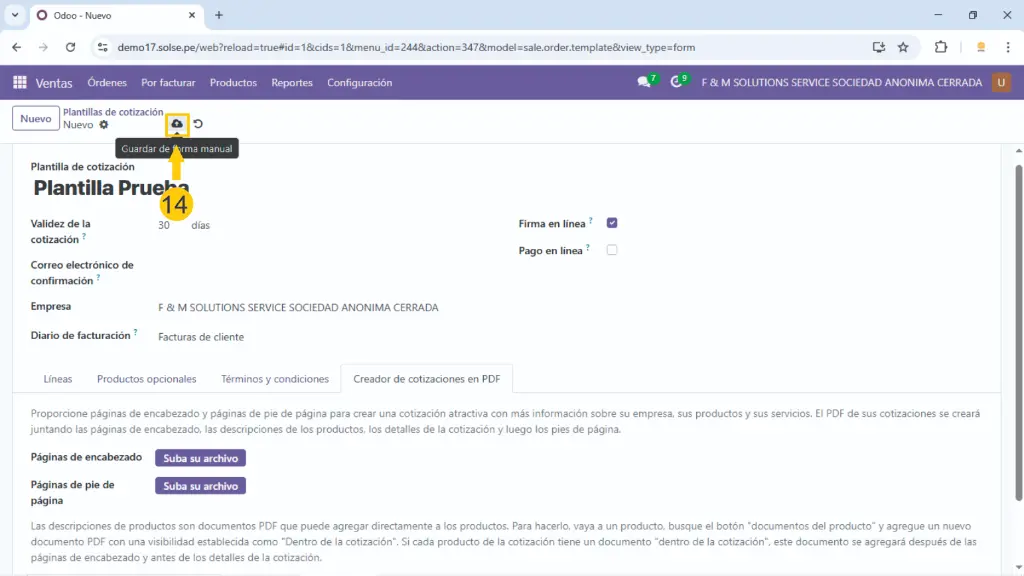Upload file for Páginas de encabezado
The image size is (1024, 576).
(x=200, y=458)
